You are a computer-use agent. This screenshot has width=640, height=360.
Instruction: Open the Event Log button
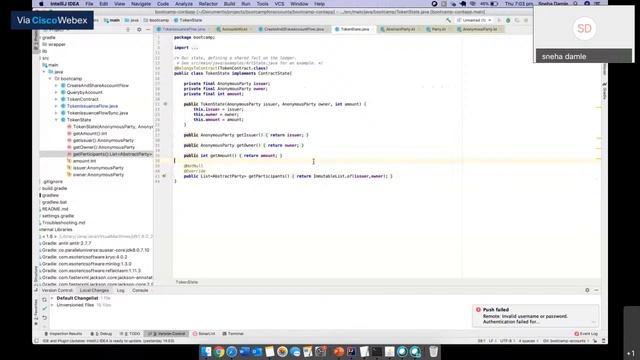[x=586, y=334]
